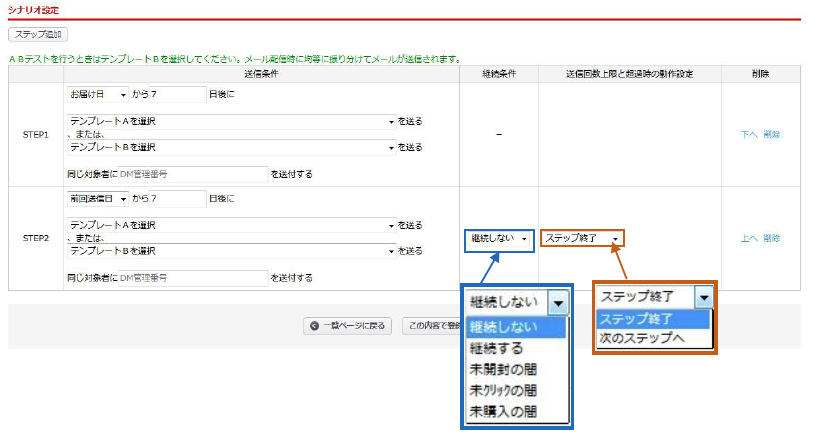Open STEP2 ステップ終了 action dropdown
This screenshot has width=817, height=448.
click(x=582, y=238)
